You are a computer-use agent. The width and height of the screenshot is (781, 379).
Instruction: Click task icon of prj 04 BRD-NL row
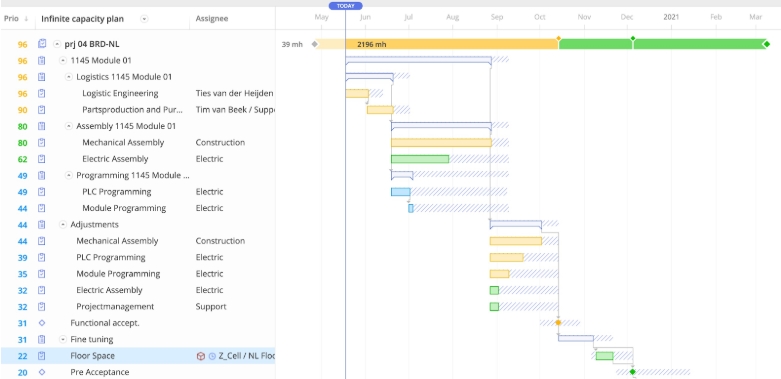[x=42, y=44]
